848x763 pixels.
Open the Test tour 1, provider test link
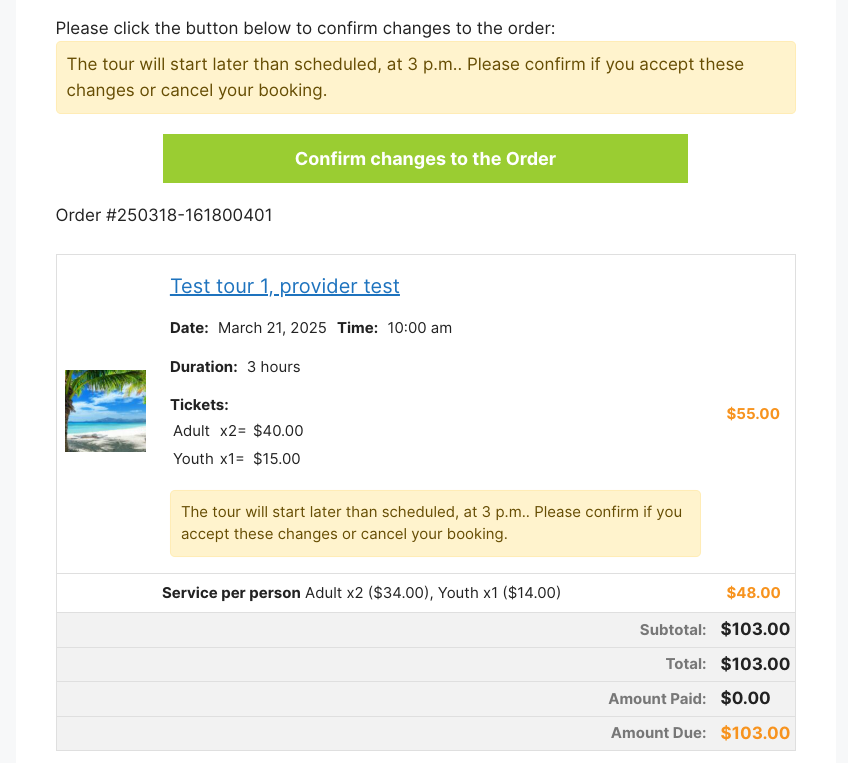tap(285, 286)
